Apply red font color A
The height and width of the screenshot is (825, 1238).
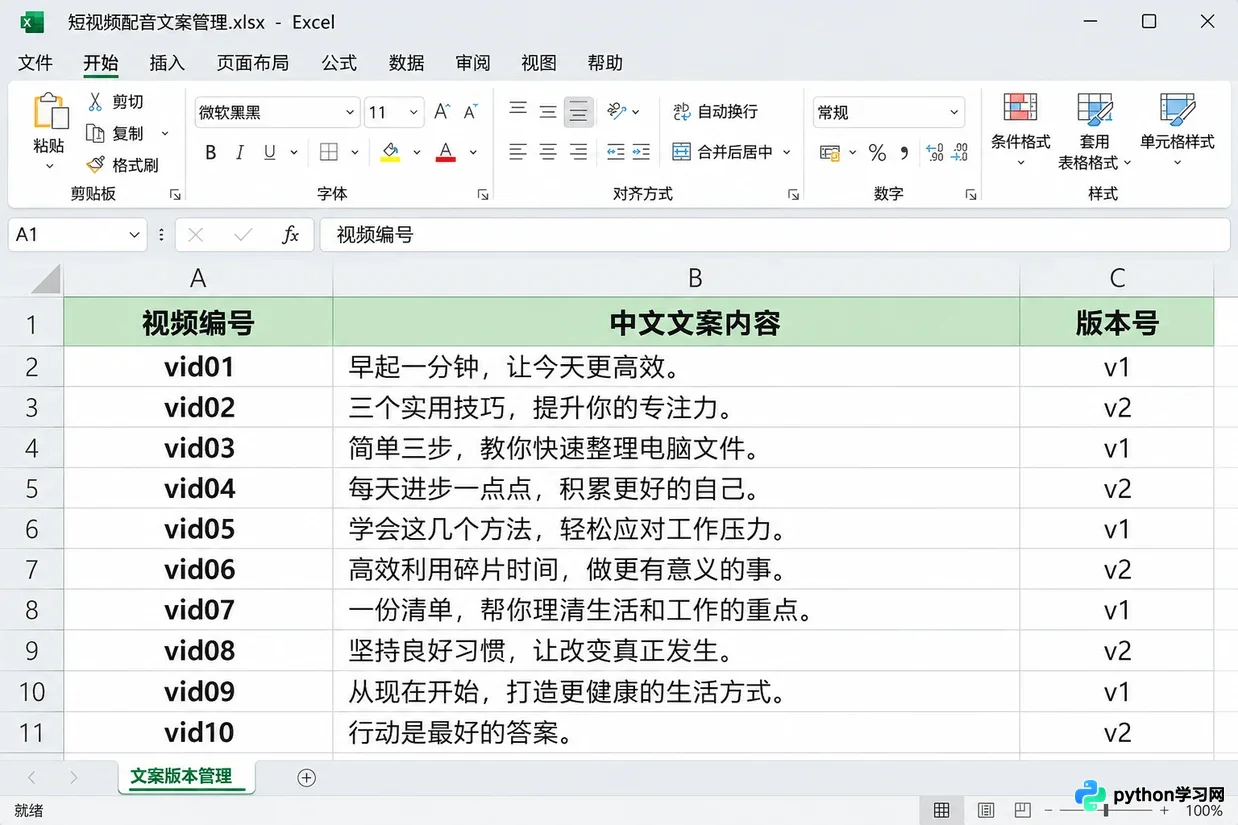[446, 153]
